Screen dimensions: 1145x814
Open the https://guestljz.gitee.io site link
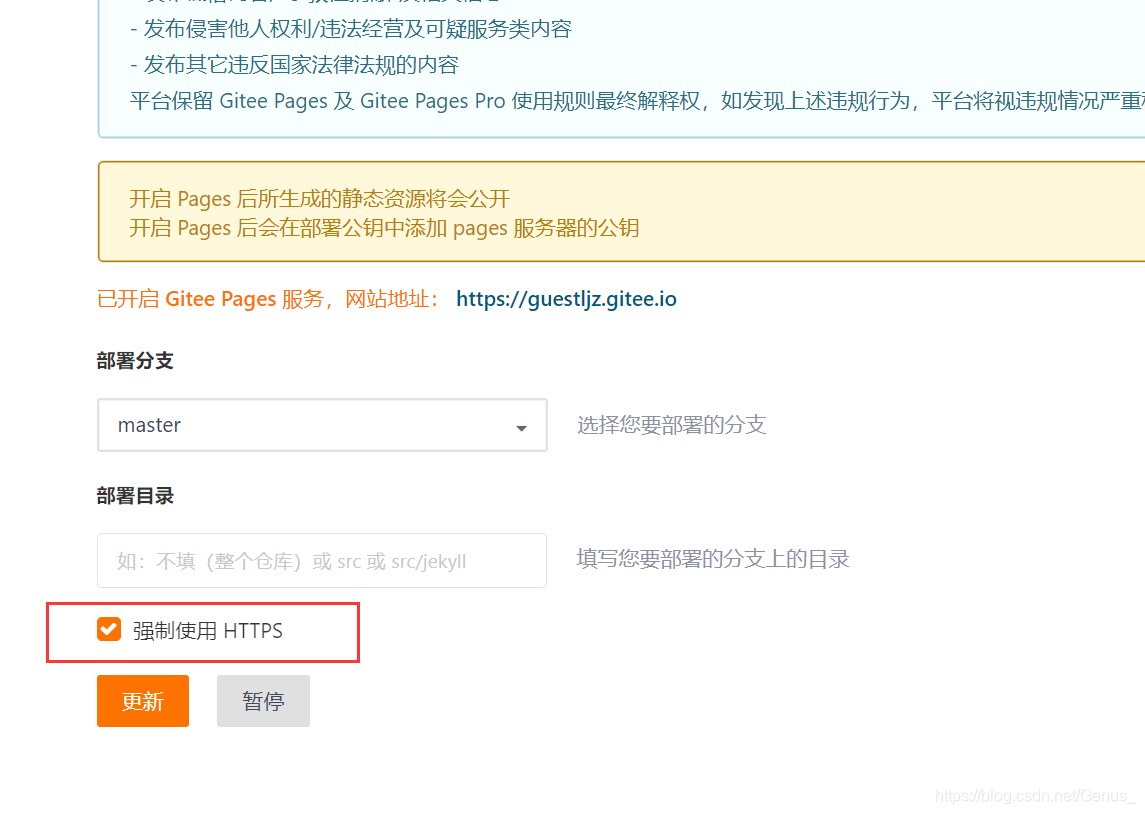pos(566,299)
